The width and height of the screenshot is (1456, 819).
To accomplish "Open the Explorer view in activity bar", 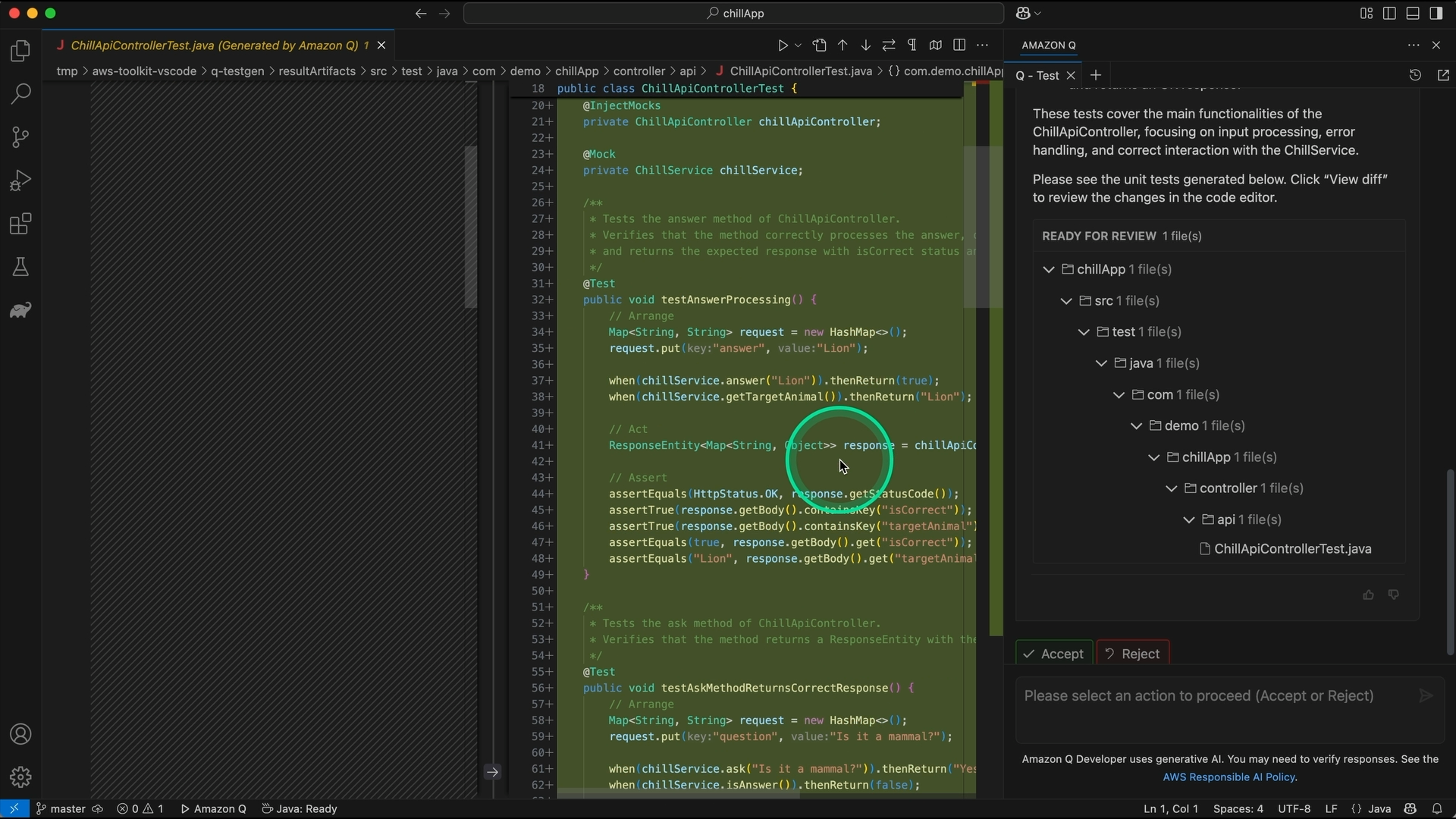I will pyautogui.click(x=20, y=51).
